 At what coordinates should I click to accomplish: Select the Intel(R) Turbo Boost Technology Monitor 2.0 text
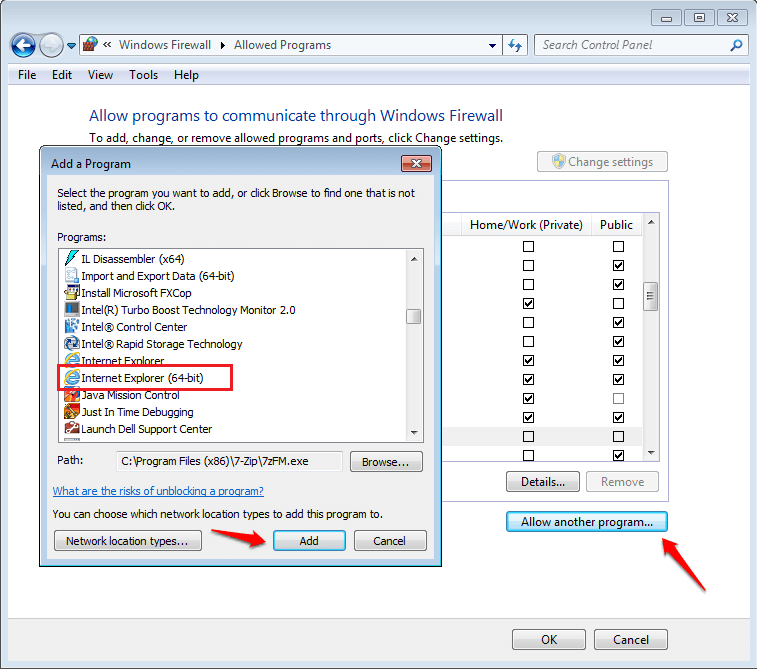point(188,310)
